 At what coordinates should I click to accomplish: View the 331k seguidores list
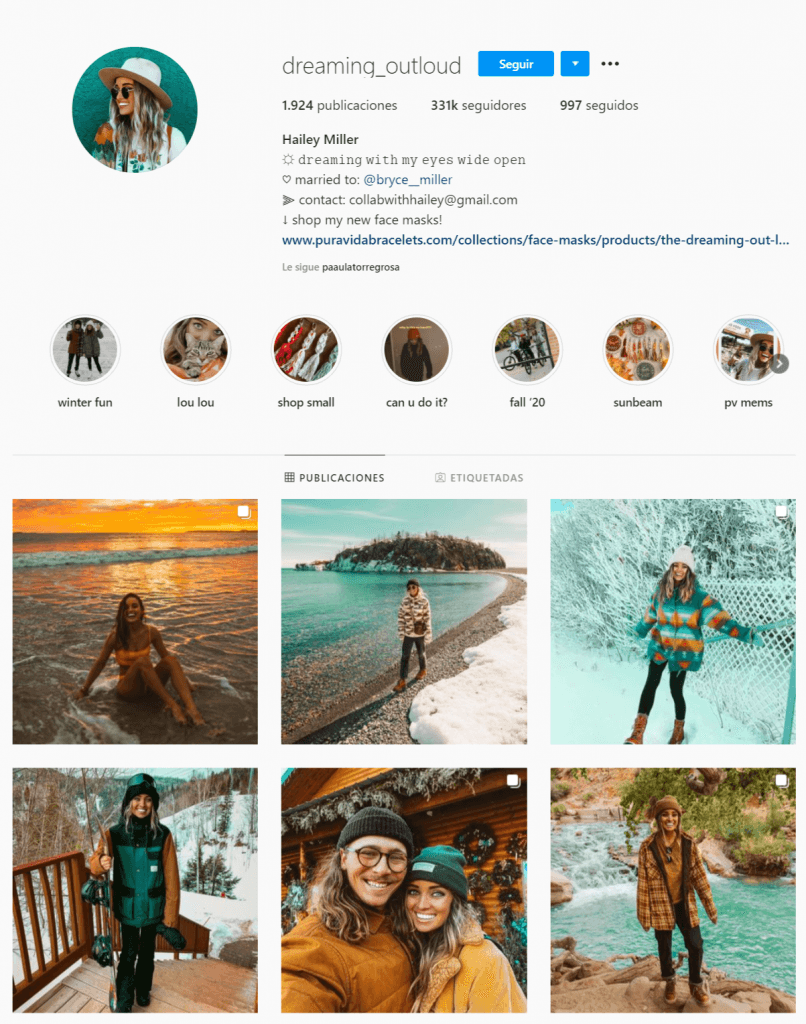tap(478, 105)
